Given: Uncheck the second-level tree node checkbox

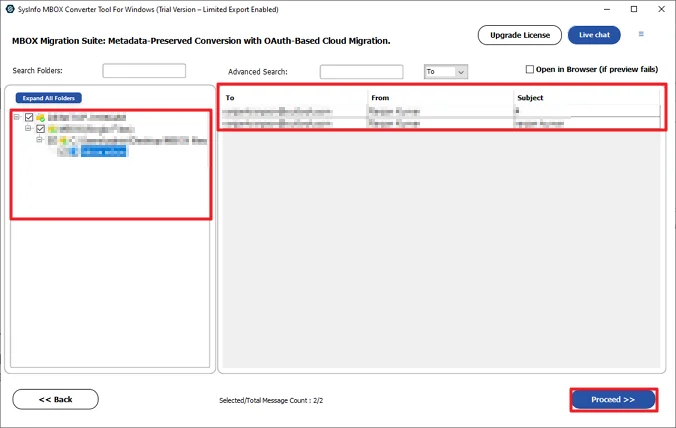Looking at the screenshot, I should point(41,129).
